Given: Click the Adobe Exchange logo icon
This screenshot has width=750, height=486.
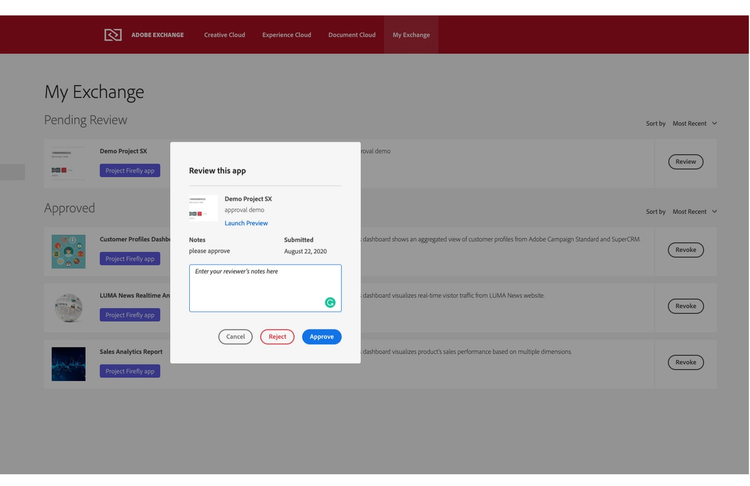Looking at the screenshot, I should (113, 35).
